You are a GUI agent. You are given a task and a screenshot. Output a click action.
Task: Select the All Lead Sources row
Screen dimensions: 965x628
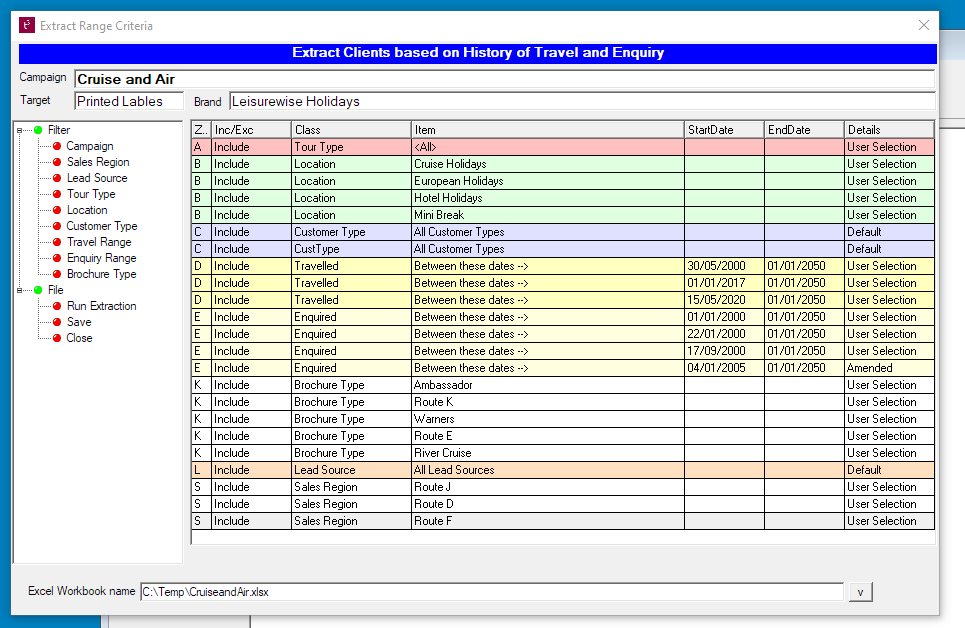[563, 470]
